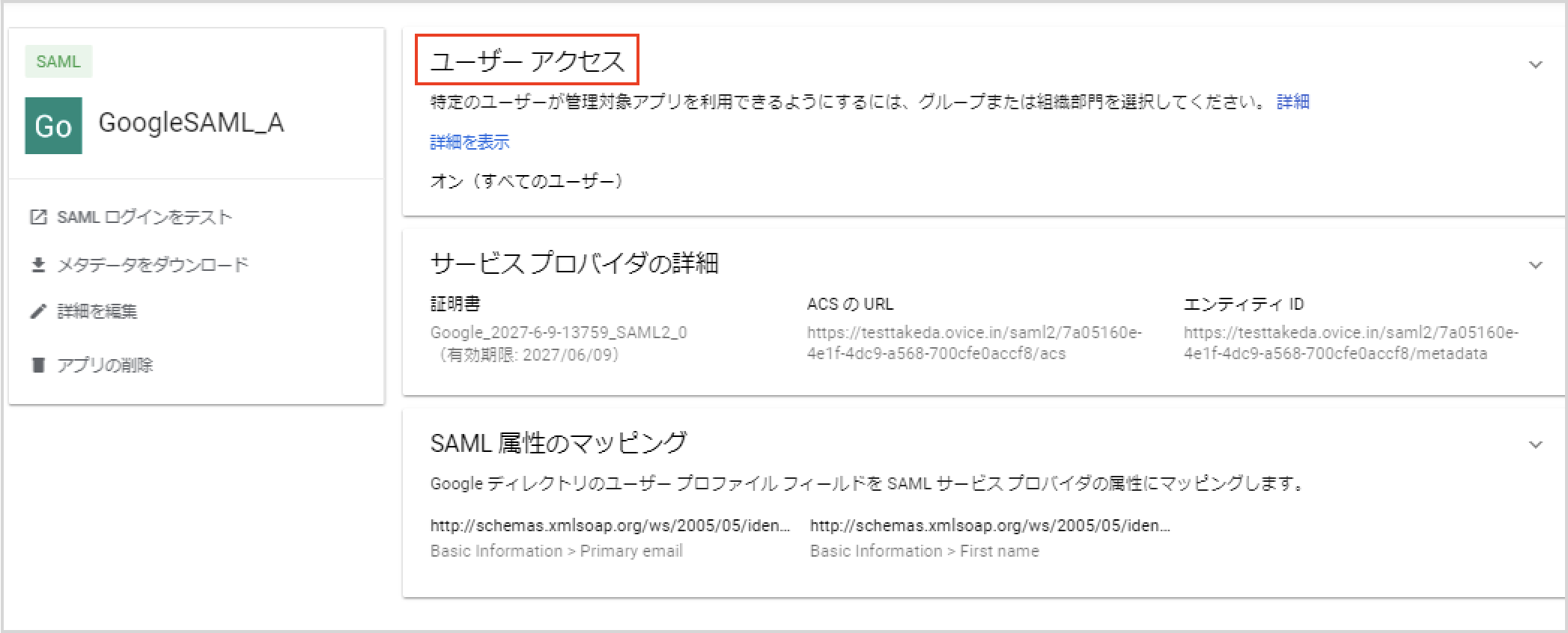Click Basic Information > First name mapping
The width and height of the screenshot is (1568, 633).
(x=925, y=551)
